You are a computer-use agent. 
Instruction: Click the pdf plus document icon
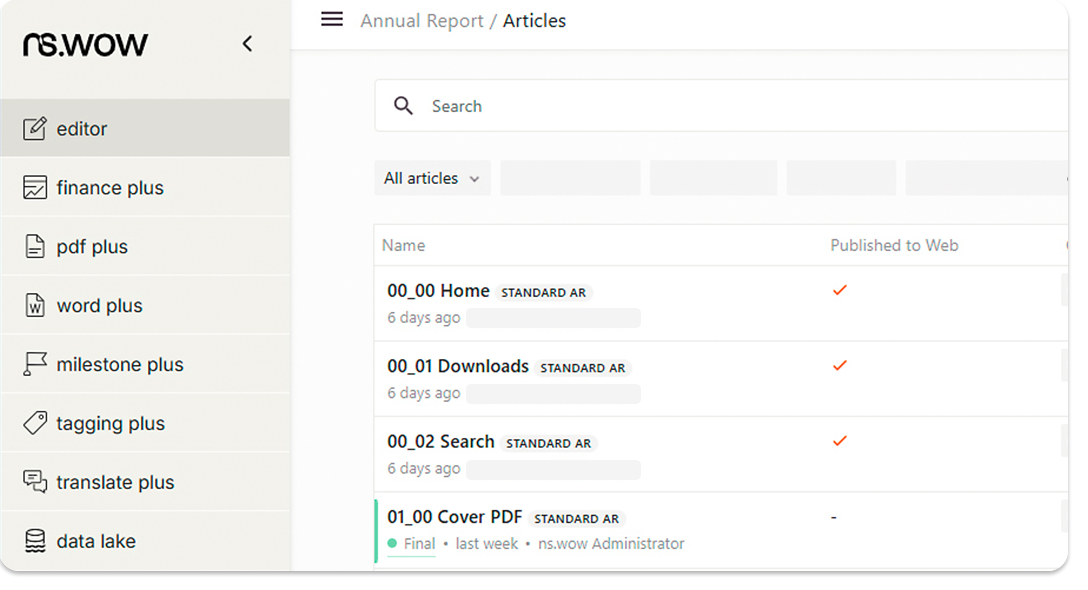point(35,247)
